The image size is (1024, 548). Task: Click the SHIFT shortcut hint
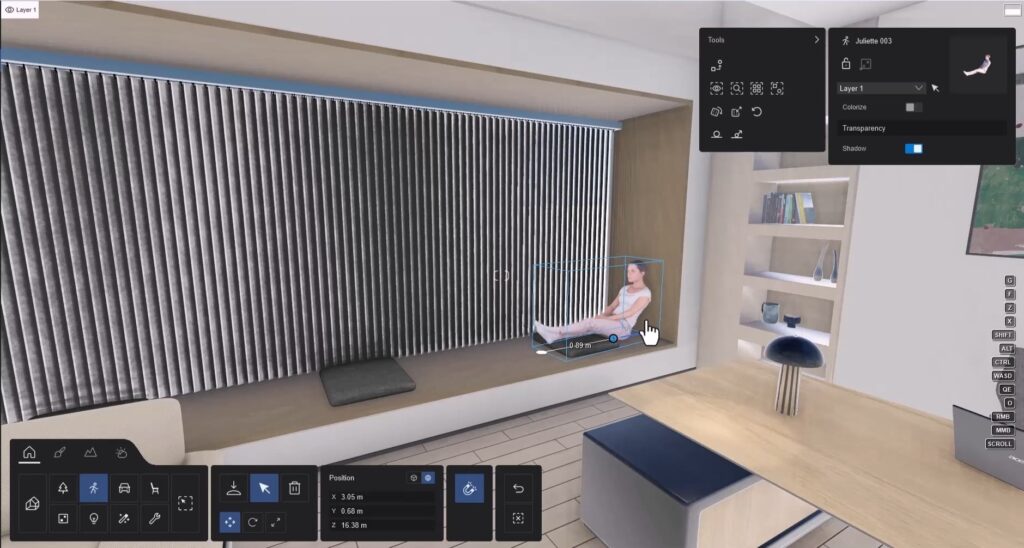point(1002,334)
